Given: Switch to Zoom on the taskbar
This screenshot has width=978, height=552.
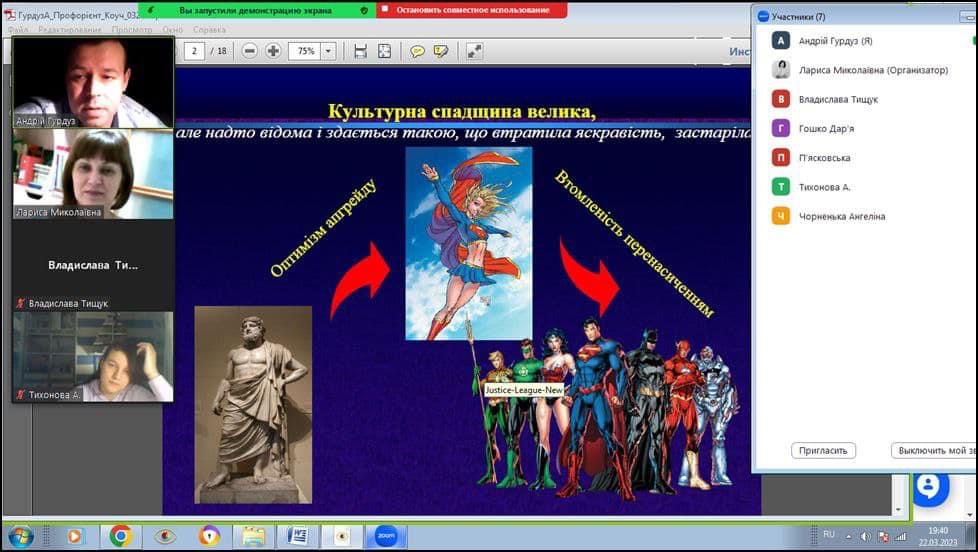Looking at the screenshot, I should point(386,536).
